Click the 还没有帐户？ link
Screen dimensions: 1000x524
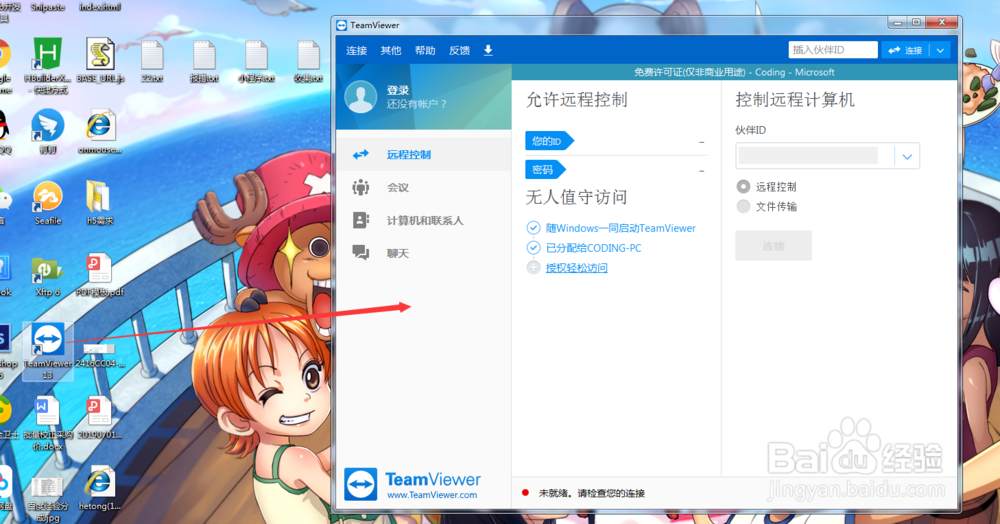[416, 104]
